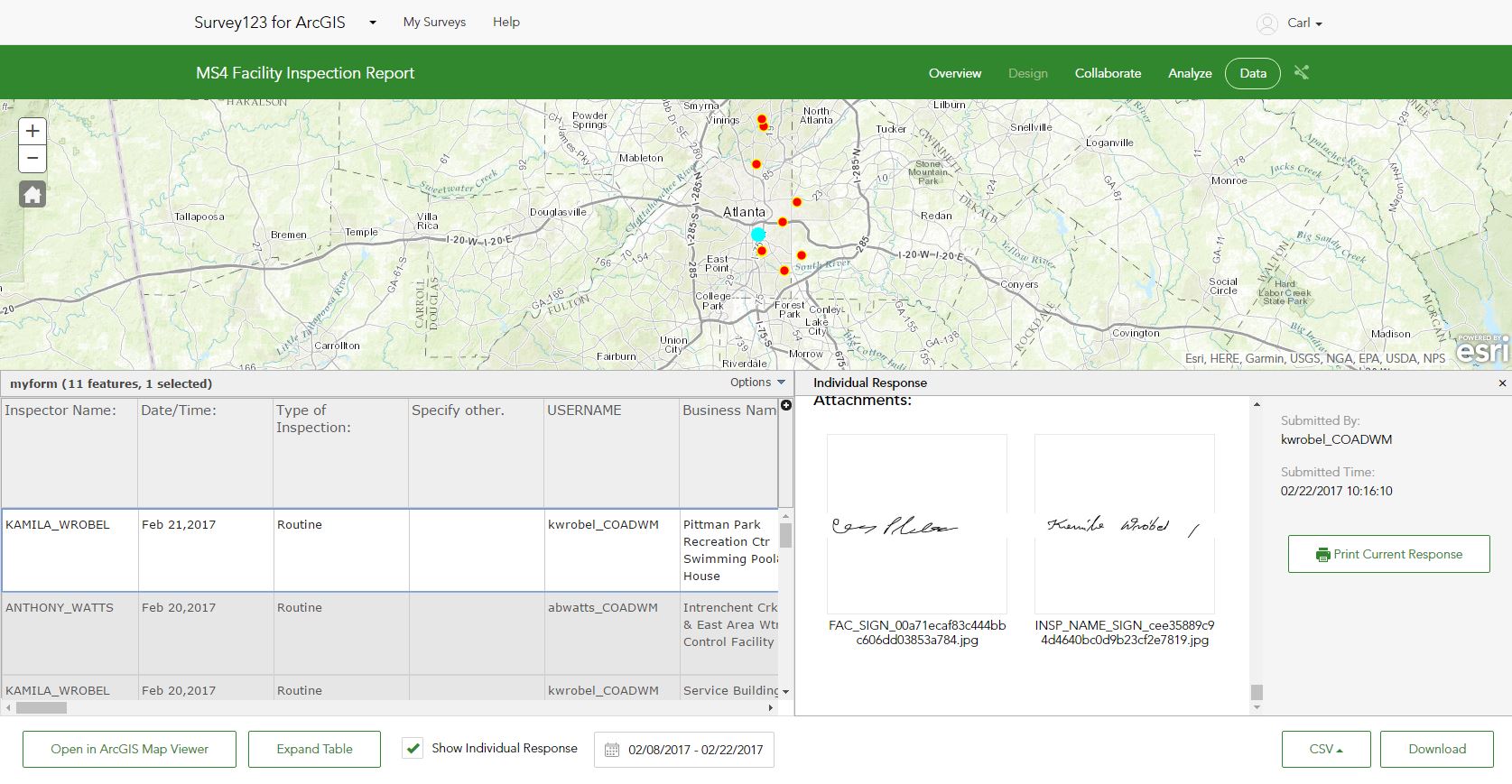Select KAMILA_WROBEL cell in Feb 21 row
1512x784 pixels.
tap(70, 550)
